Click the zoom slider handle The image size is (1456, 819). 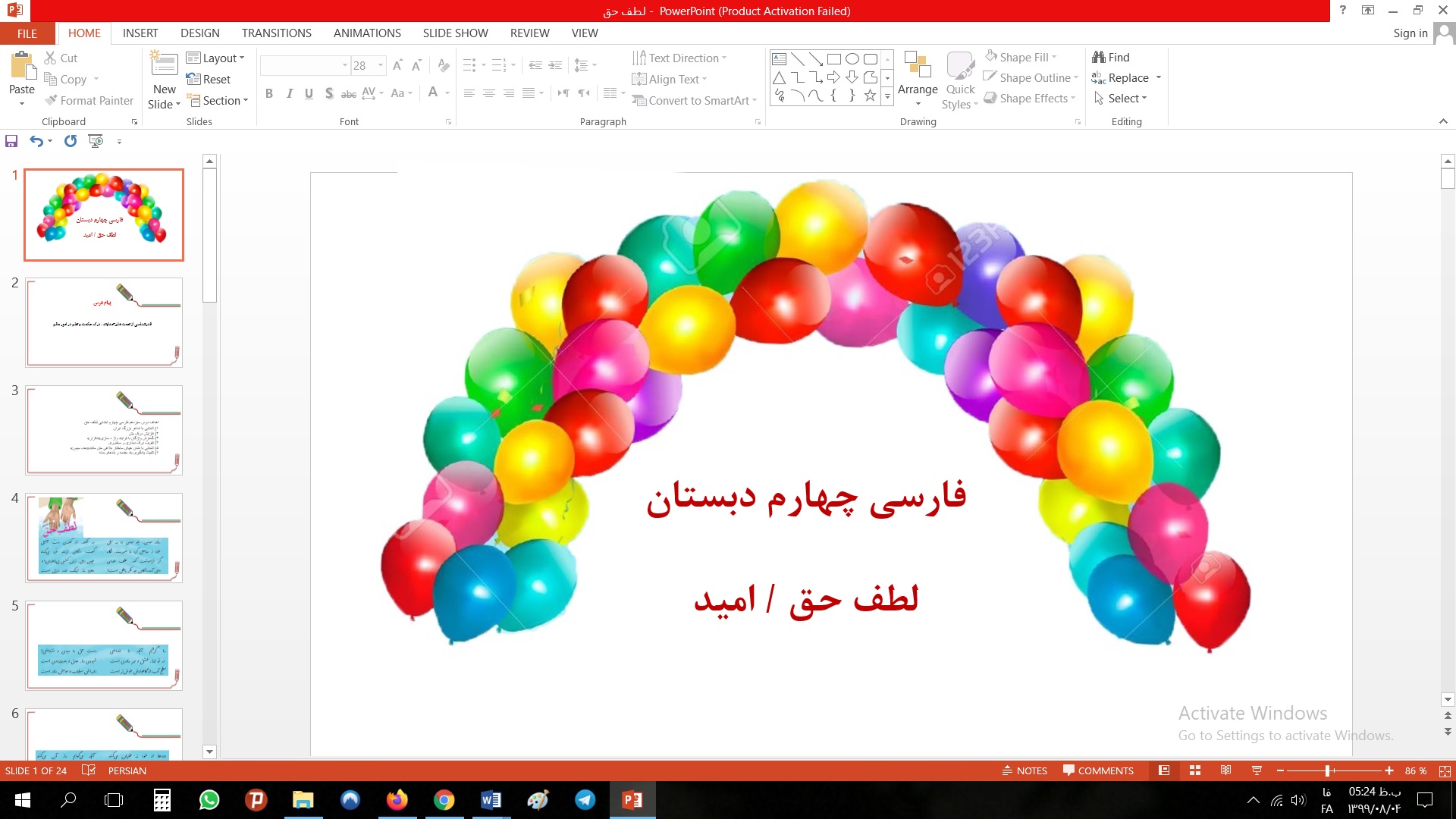(x=1327, y=770)
